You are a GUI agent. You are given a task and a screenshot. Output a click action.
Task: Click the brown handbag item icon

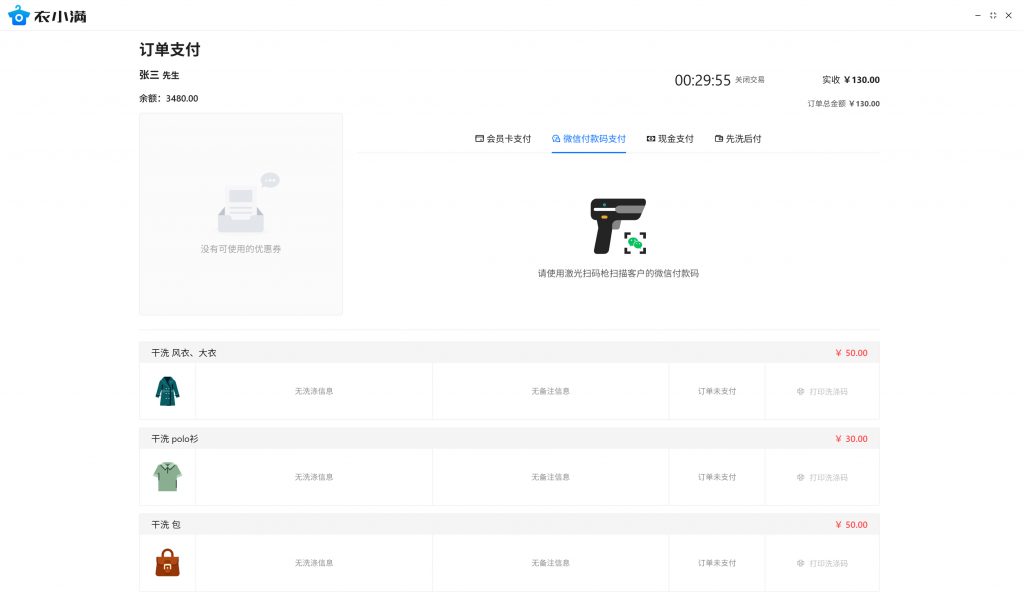pyautogui.click(x=167, y=563)
